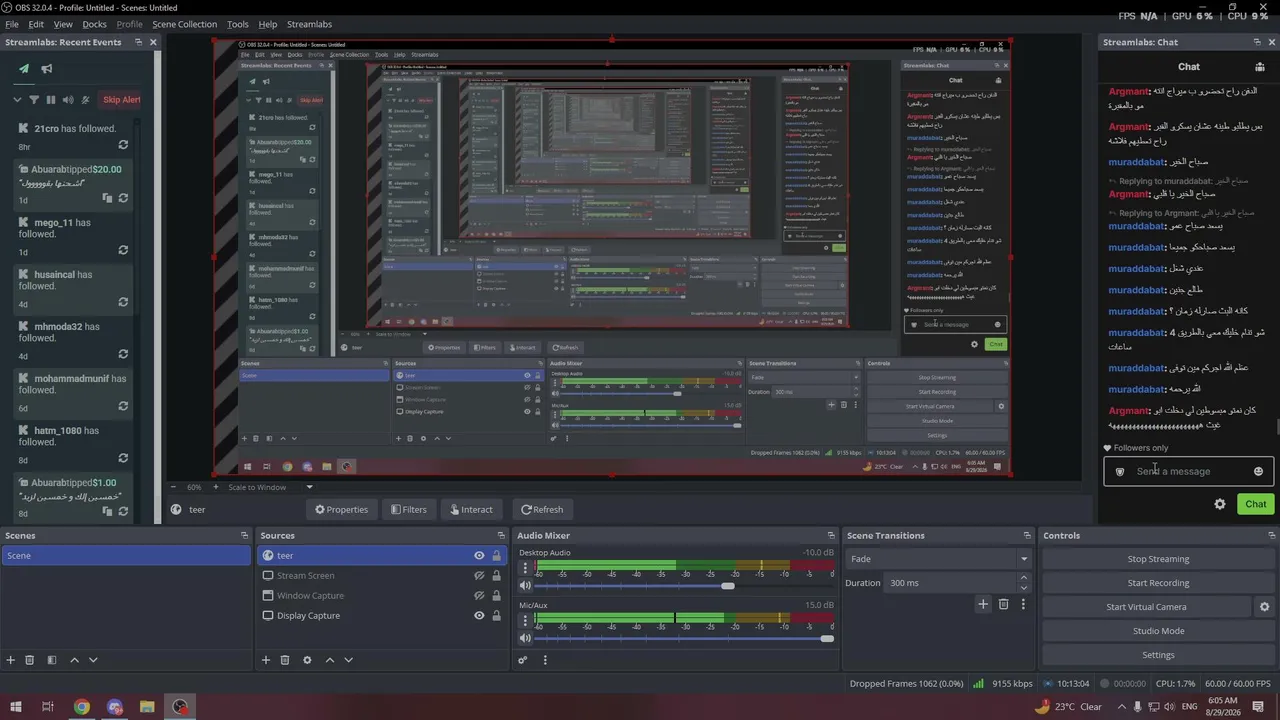This screenshot has width=1280, height=720.
Task: Start the Virtual Camera
Action: (x=1146, y=607)
